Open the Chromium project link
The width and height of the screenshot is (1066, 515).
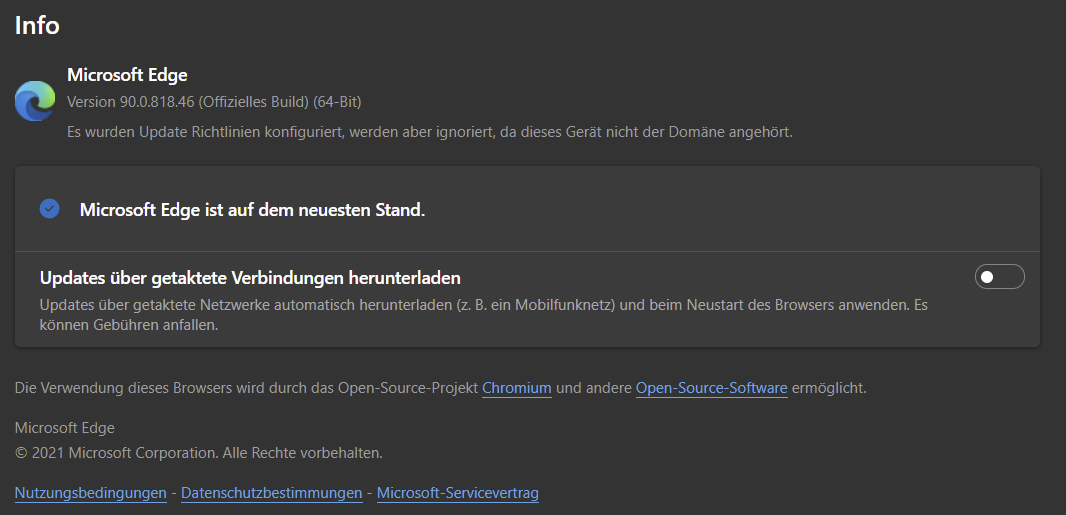point(516,387)
